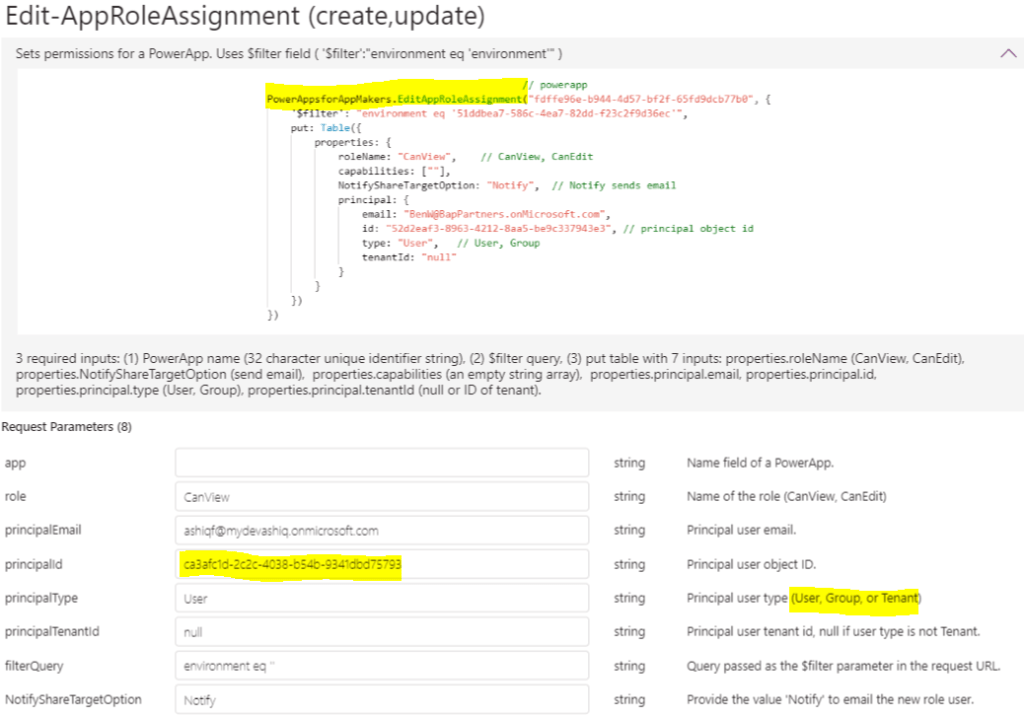Select the filterQuery input field
The width and height of the screenshot is (1024, 718).
[381, 666]
